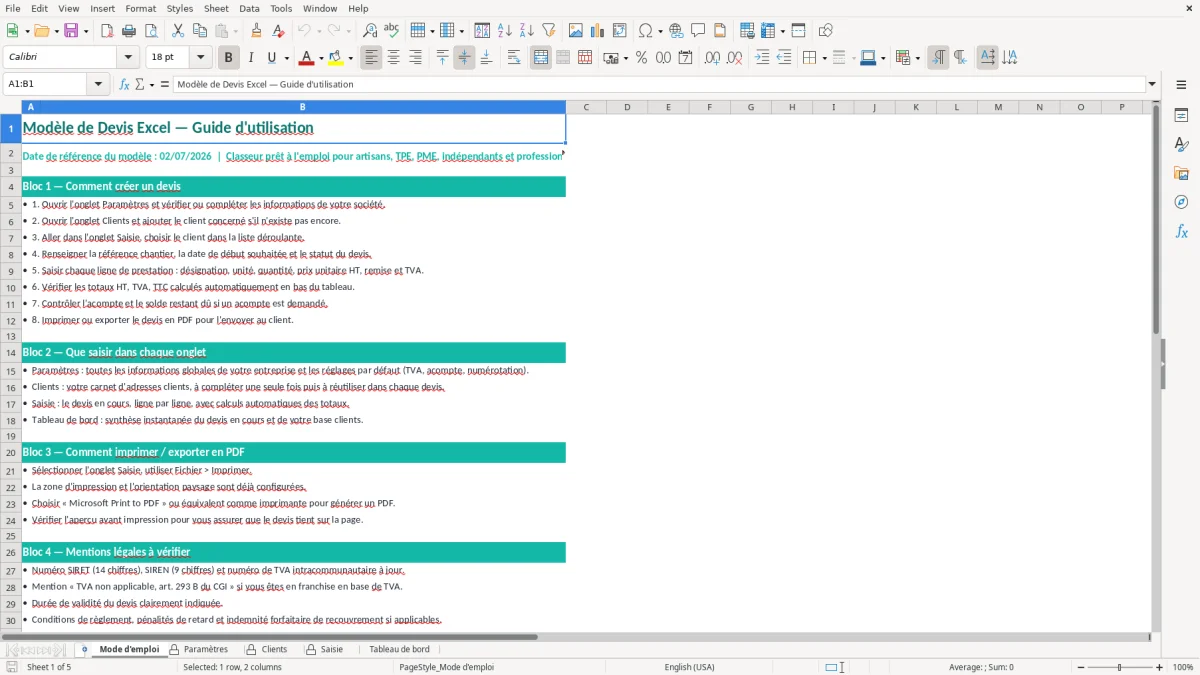The image size is (1200, 675).
Task: Open Format as Currency dropdown arrow
Action: point(625,58)
